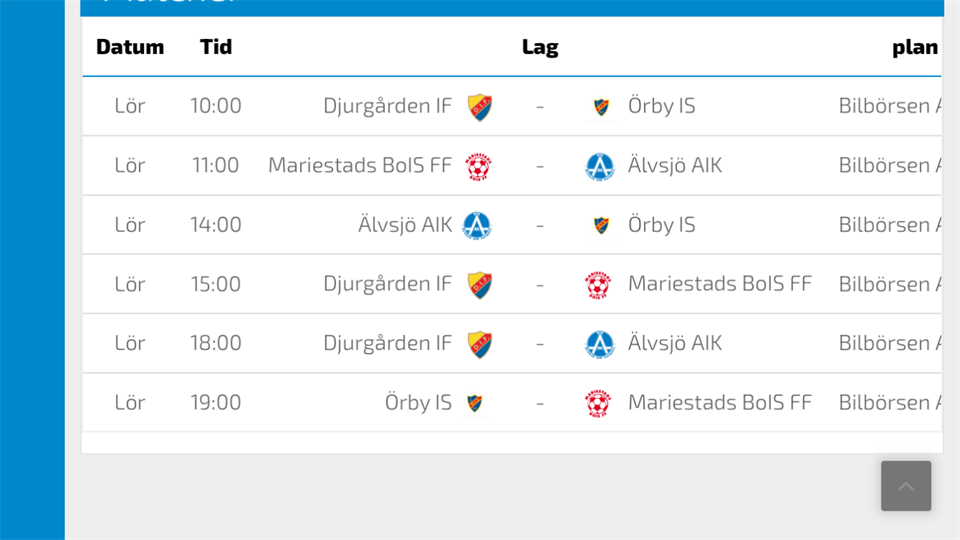Click Mariestads BoIS FF crest in 11:00 match
This screenshot has width=960, height=540.
click(x=479, y=166)
